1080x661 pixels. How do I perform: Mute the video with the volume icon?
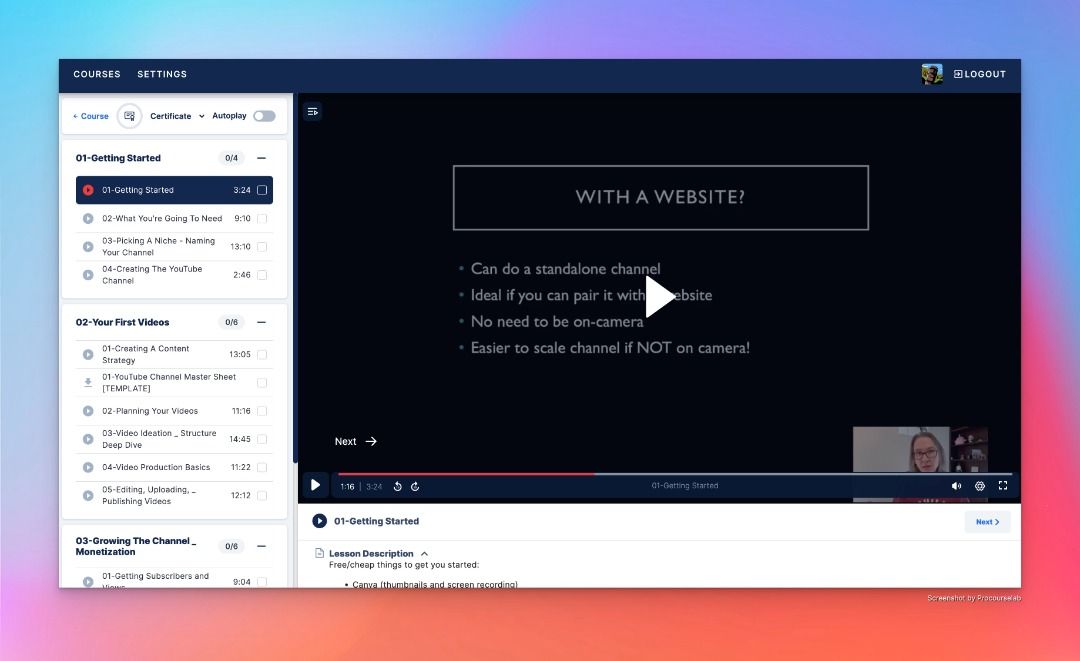[x=956, y=486]
